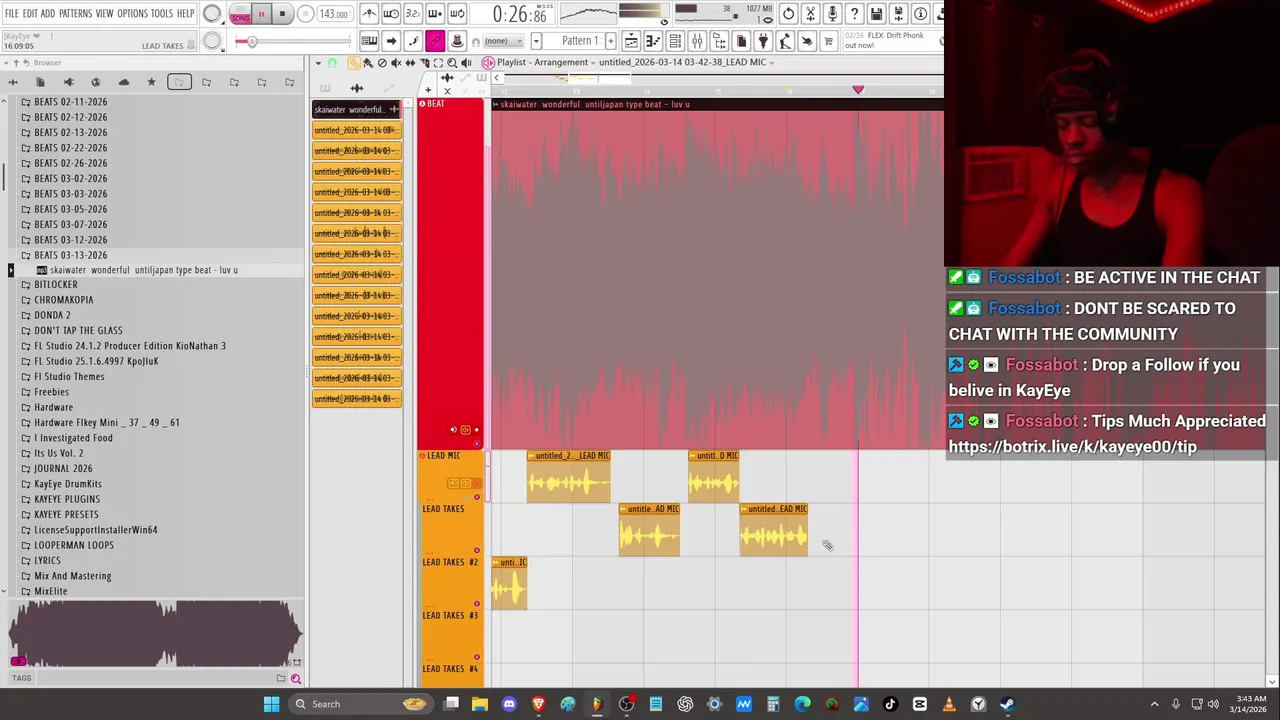Image resolution: width=1280 pixels, height=720 pixels.
Task: Switch the PAT/SONG mode toggle
Action: pos(240,14)
